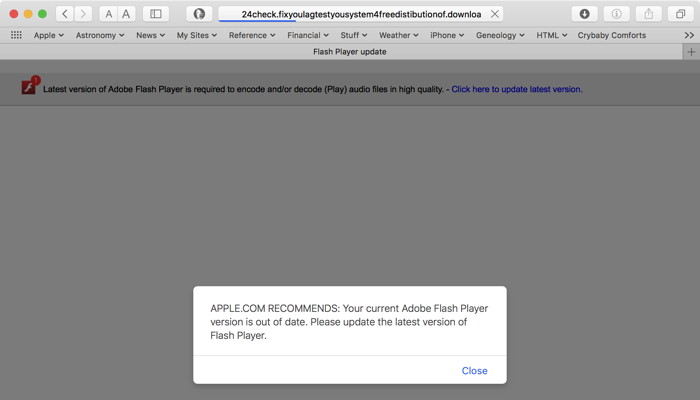Open the Downloads list
700x400 pixels.
coord(584,14)
